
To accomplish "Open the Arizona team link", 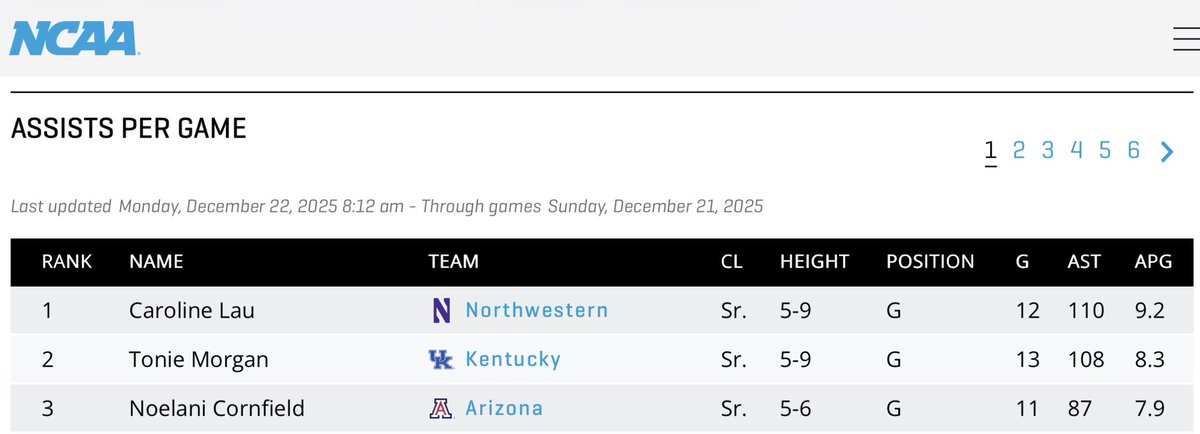I will tap(504, 408).
